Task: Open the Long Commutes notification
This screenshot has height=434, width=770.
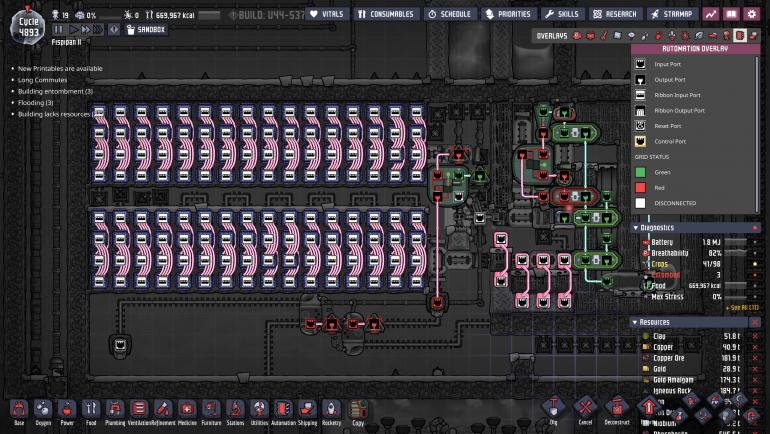Action: click(x=42, y=80)
